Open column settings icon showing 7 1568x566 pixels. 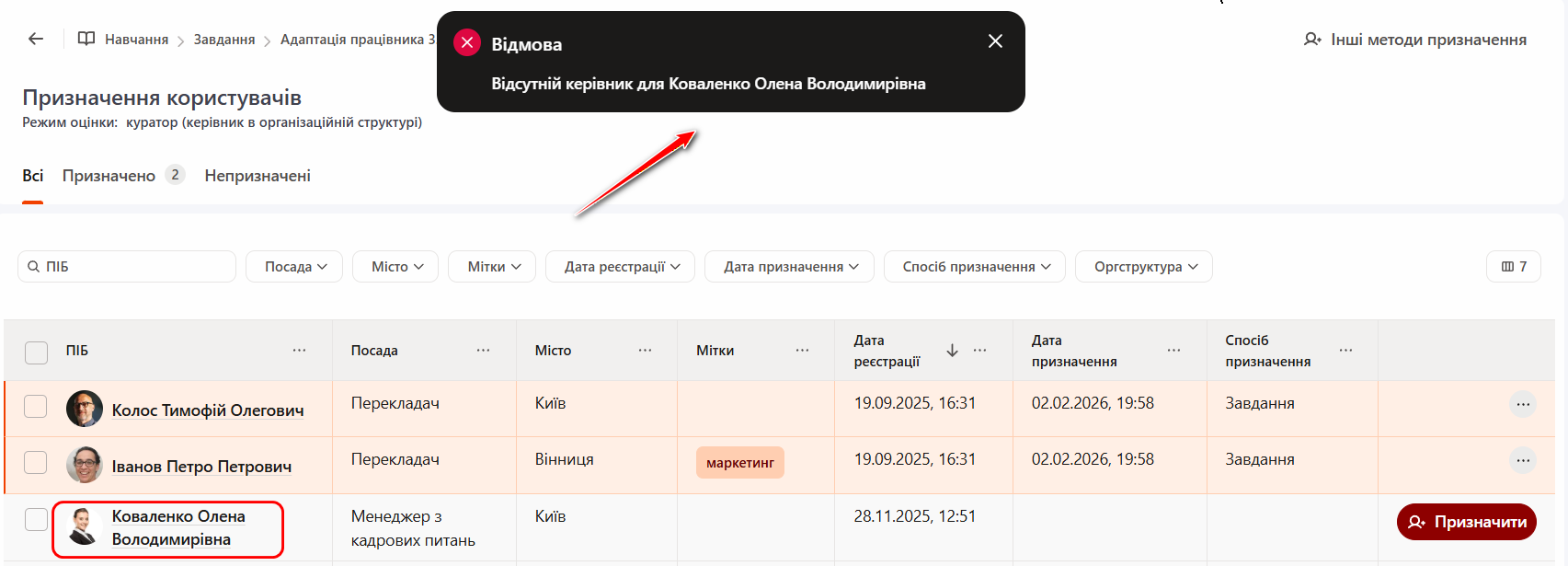tap(1513, 267)
